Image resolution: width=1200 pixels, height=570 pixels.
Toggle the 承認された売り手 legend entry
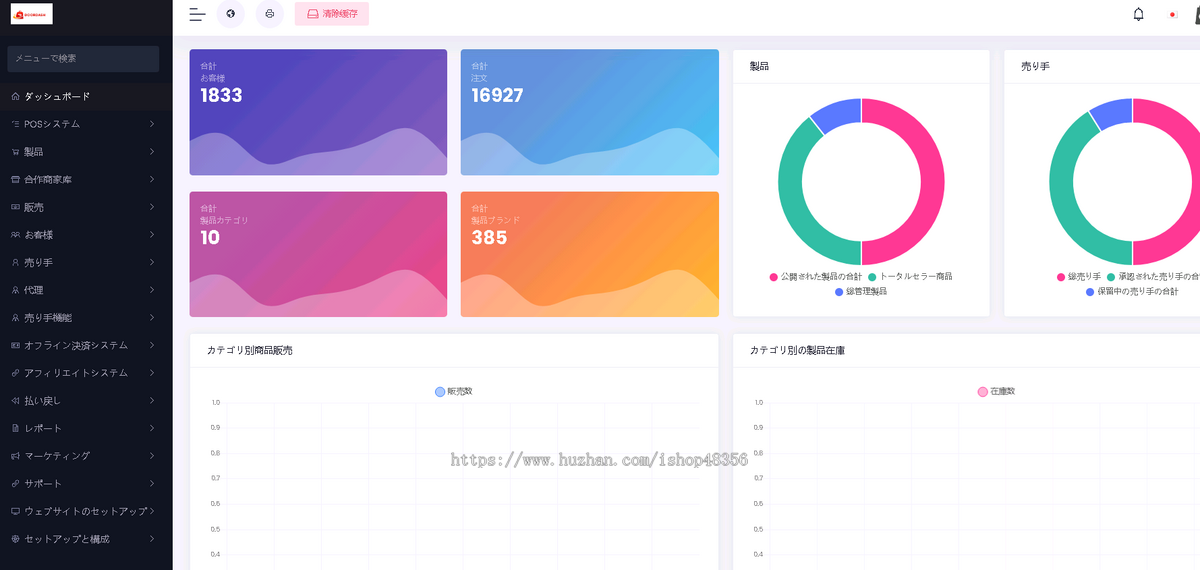point(1153,276)
